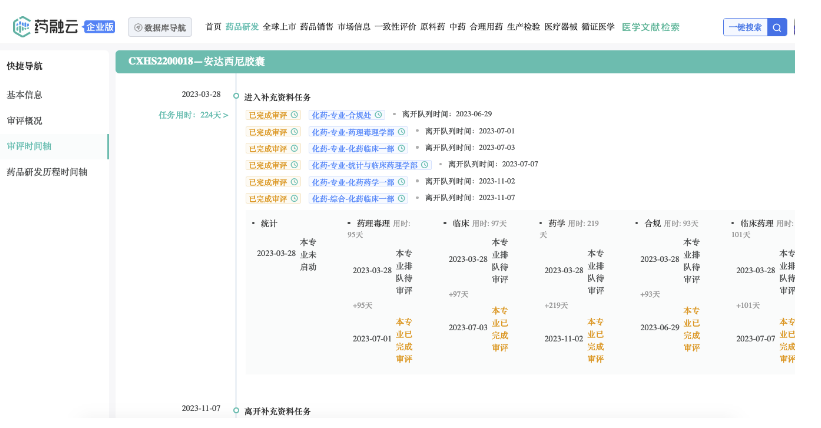
Task: Click 离开队列时间：2023-07-03 text
Action: pyautogui.click(x=470, y=147)
